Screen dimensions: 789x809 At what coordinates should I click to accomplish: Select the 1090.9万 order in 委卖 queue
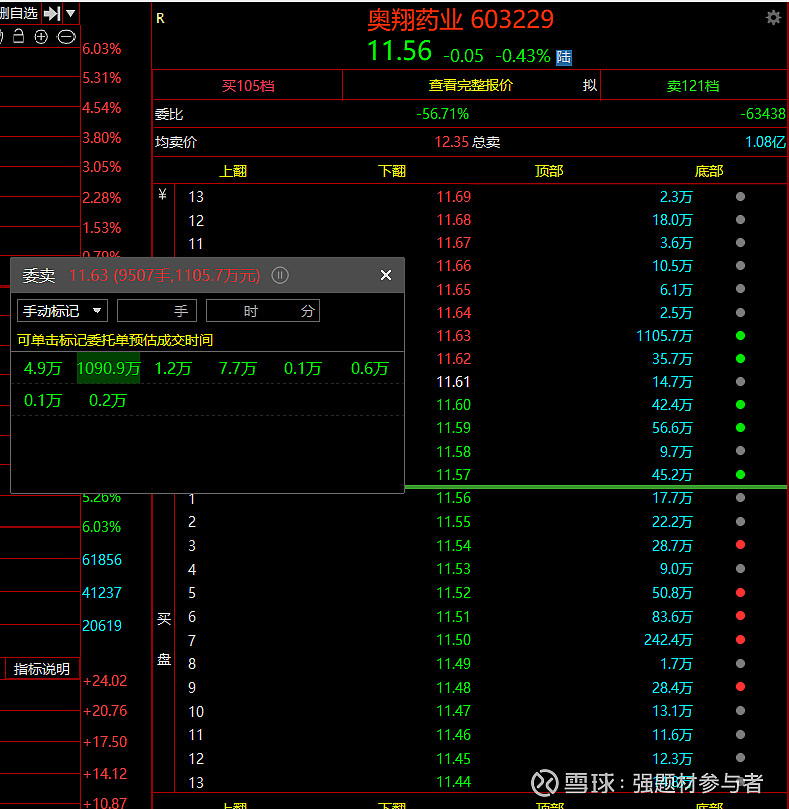pos(108,368)
